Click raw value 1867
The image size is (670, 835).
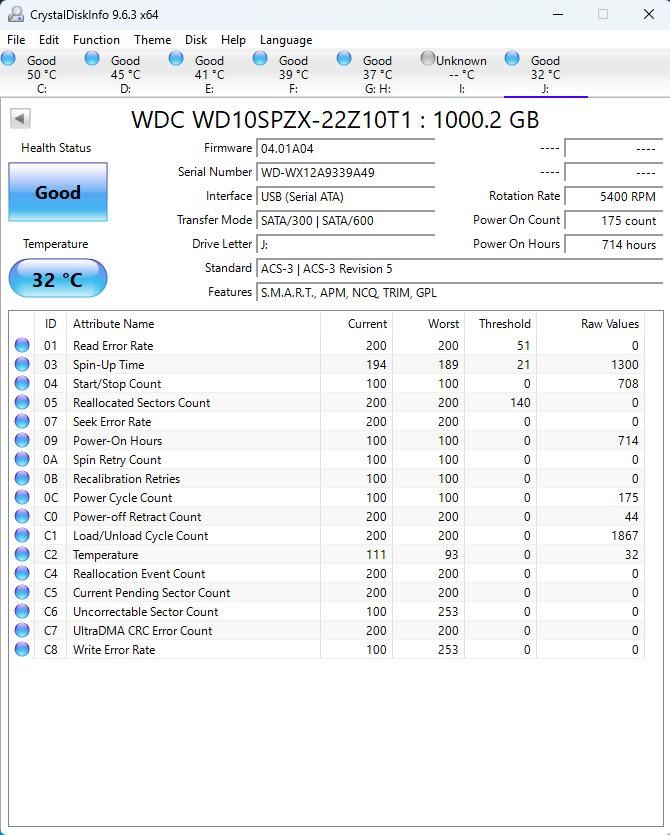coord(625,536)
